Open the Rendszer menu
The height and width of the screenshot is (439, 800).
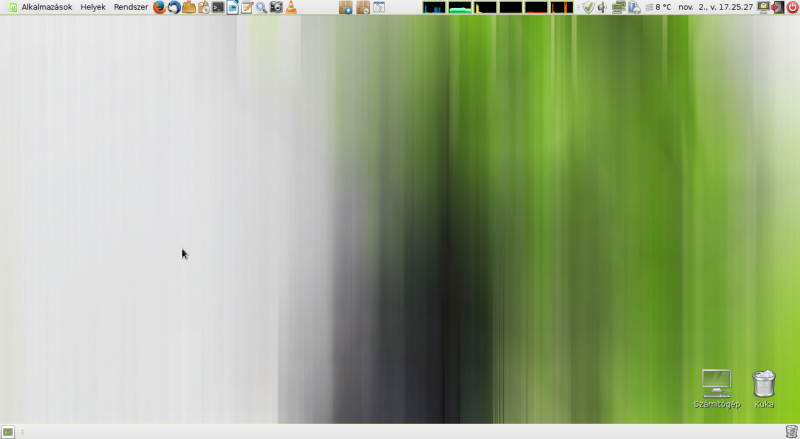pos(131,7)
